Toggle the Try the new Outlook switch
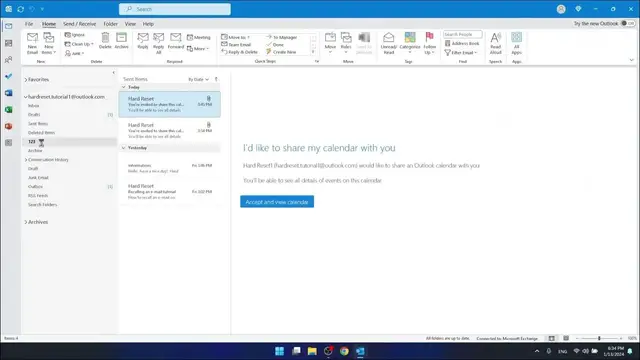Image resolution: width=640 pixels, height=360 pixels. pyautogui.click(x=628, y=24)
